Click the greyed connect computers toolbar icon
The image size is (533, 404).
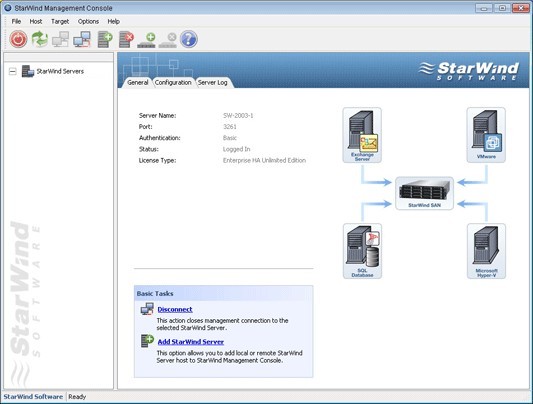[x=61, y=39]
